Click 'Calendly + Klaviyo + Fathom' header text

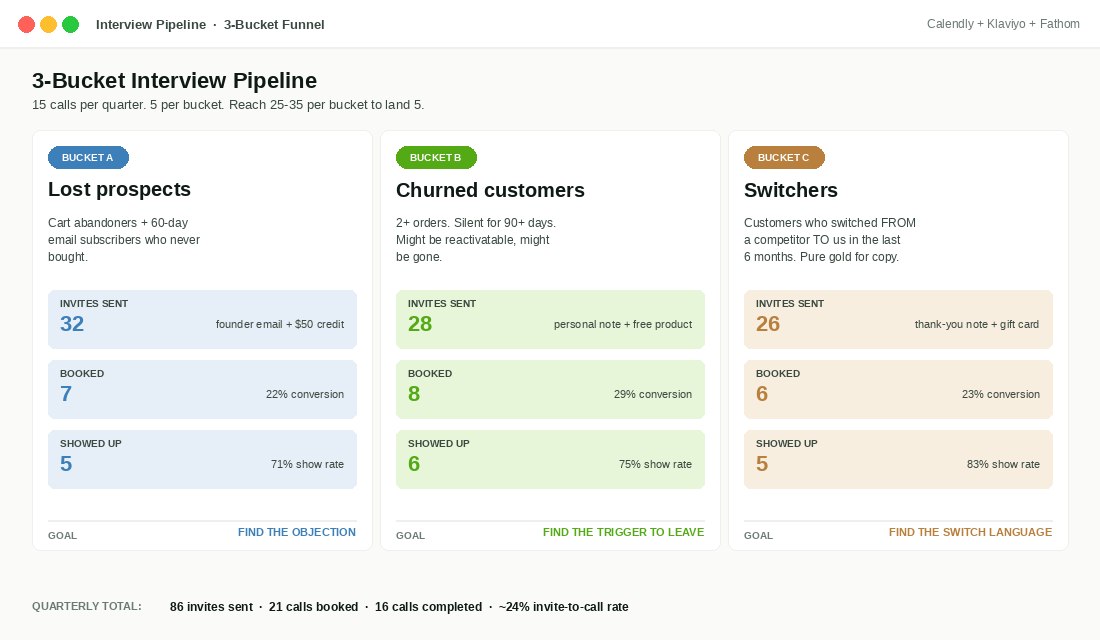[x=1003, y=24]
